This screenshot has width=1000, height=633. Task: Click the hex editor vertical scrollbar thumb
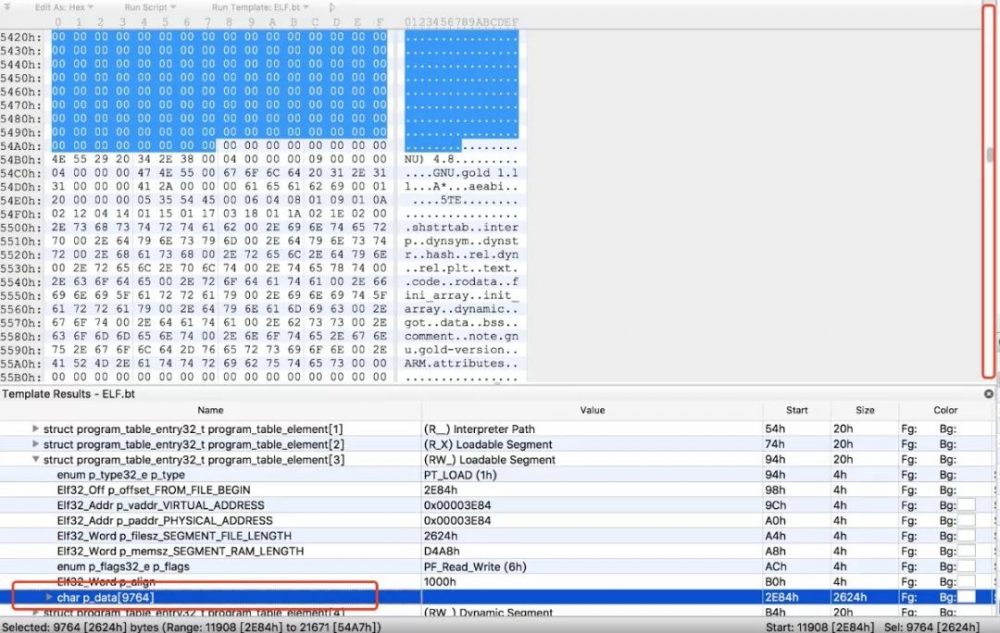[989, 155]
